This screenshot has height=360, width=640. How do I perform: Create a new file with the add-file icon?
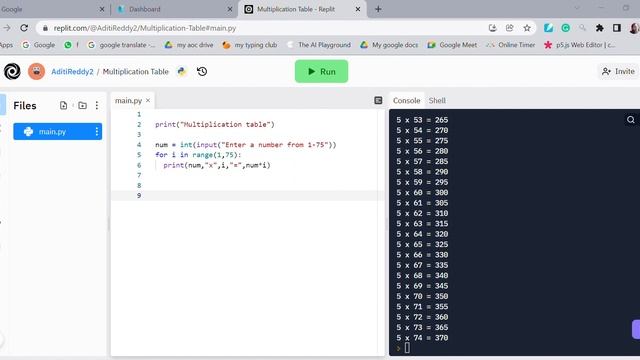point(63,105)
